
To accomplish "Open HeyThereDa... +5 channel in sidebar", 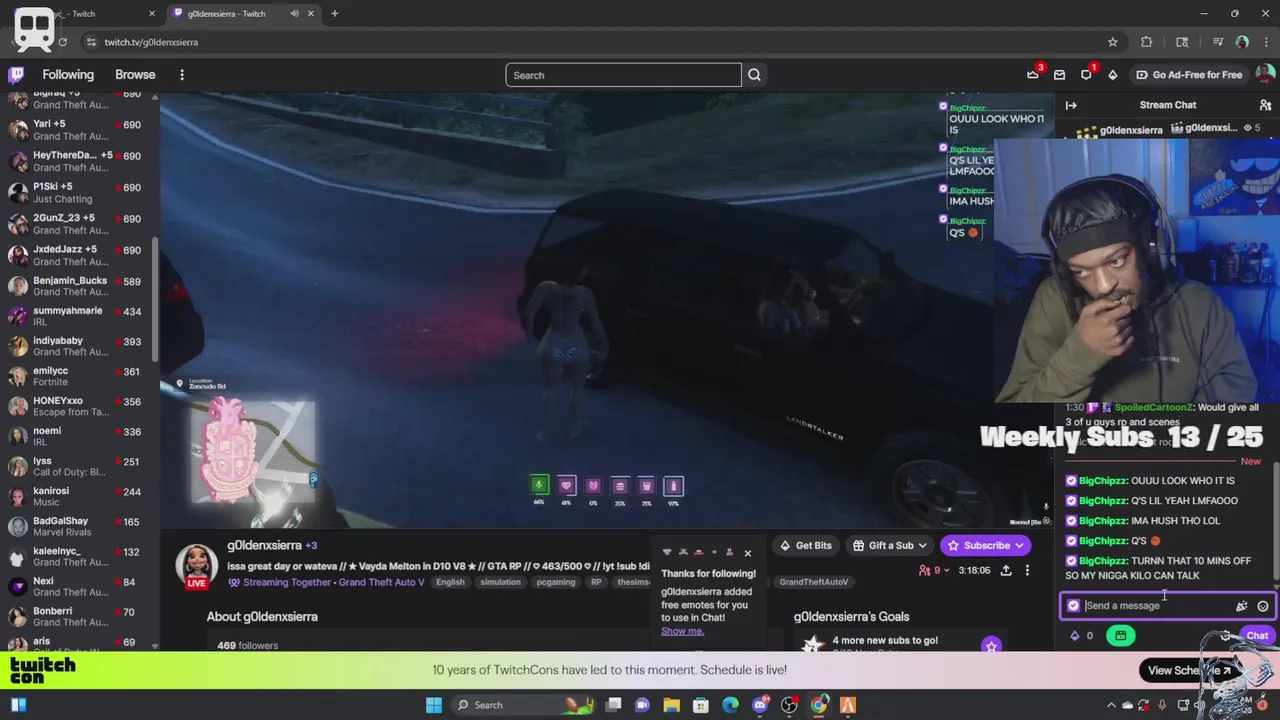I will [x=78, y=161].
